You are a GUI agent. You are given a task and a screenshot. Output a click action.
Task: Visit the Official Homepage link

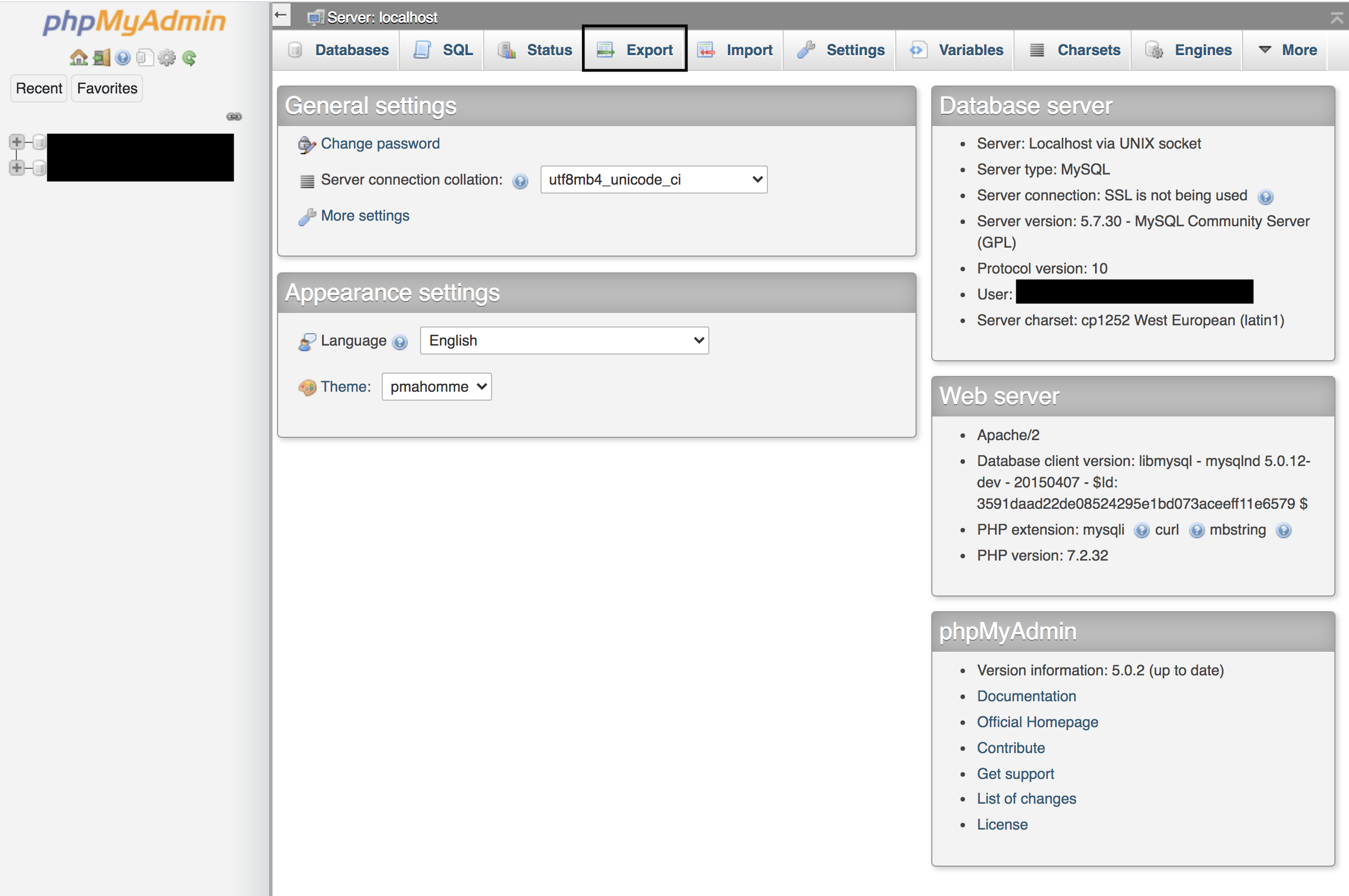pos(1038,722)
